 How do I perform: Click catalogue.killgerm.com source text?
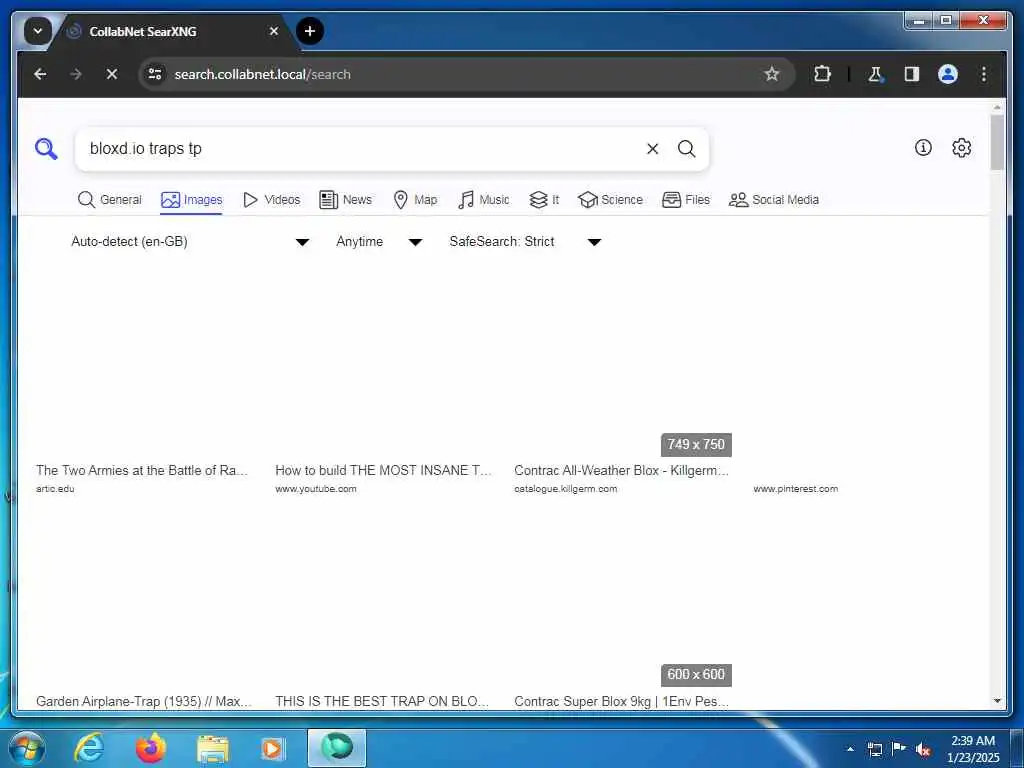(x=565, y=488)
